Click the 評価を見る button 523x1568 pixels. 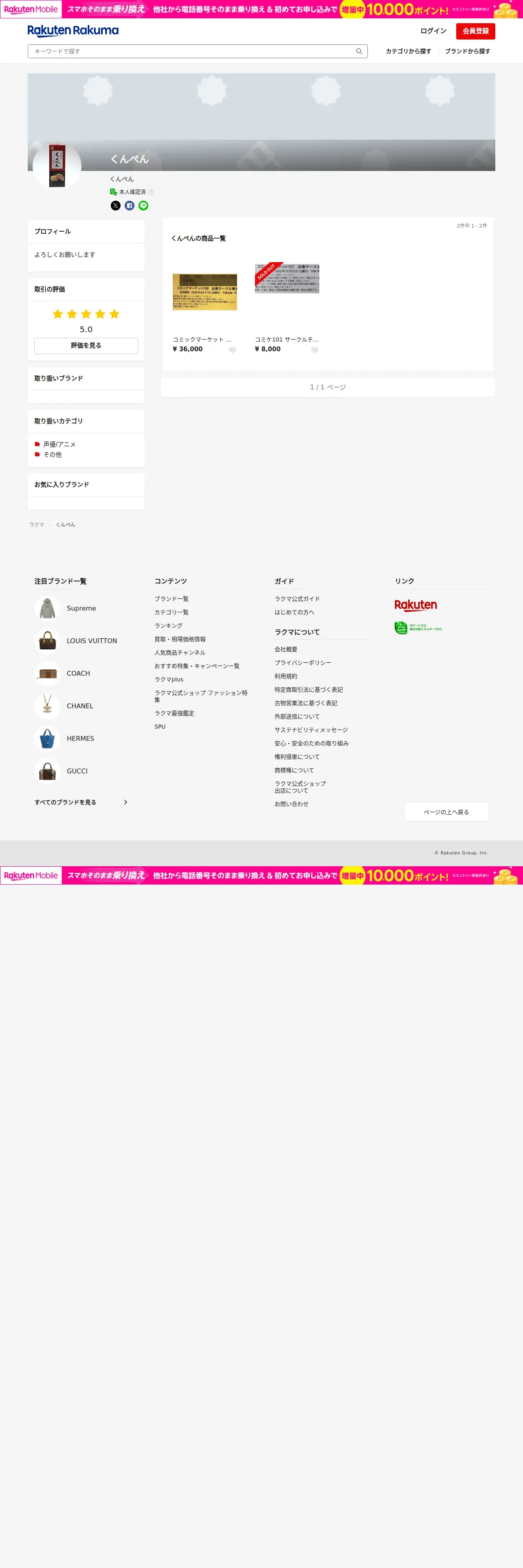[x=86, y=346]
